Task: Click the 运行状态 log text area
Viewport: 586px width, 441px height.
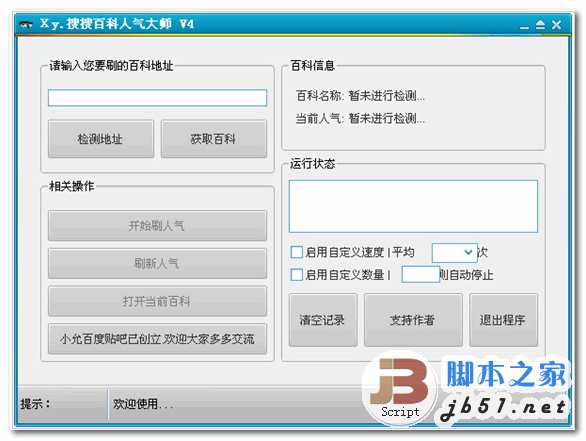Action: (413, 206)
